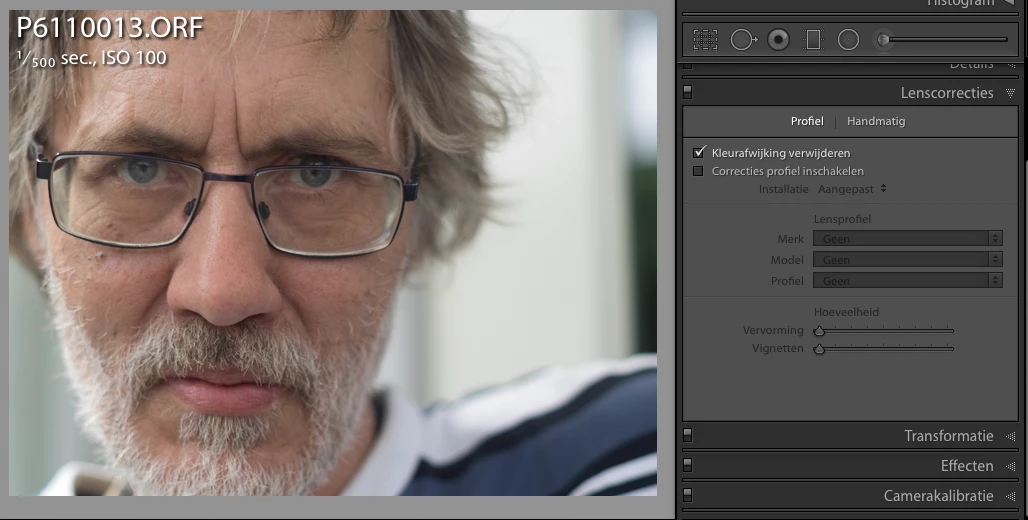Toggle the Transformatie panel on/off switch
1028x520 pixels.
[687, 435]
